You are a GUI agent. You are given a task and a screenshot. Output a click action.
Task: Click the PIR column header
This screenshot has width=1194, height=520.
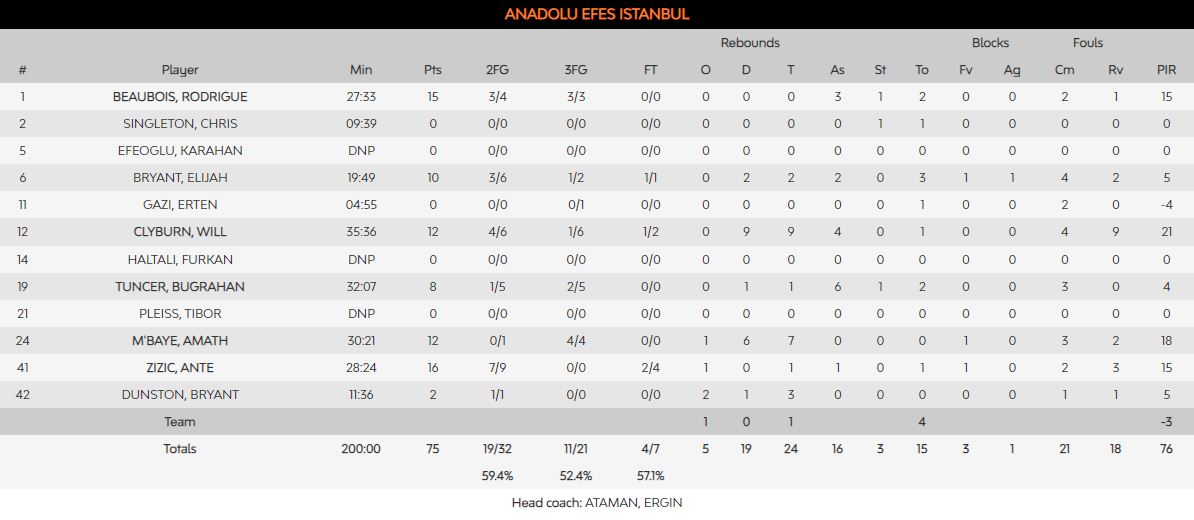[x=1166, y=70]
